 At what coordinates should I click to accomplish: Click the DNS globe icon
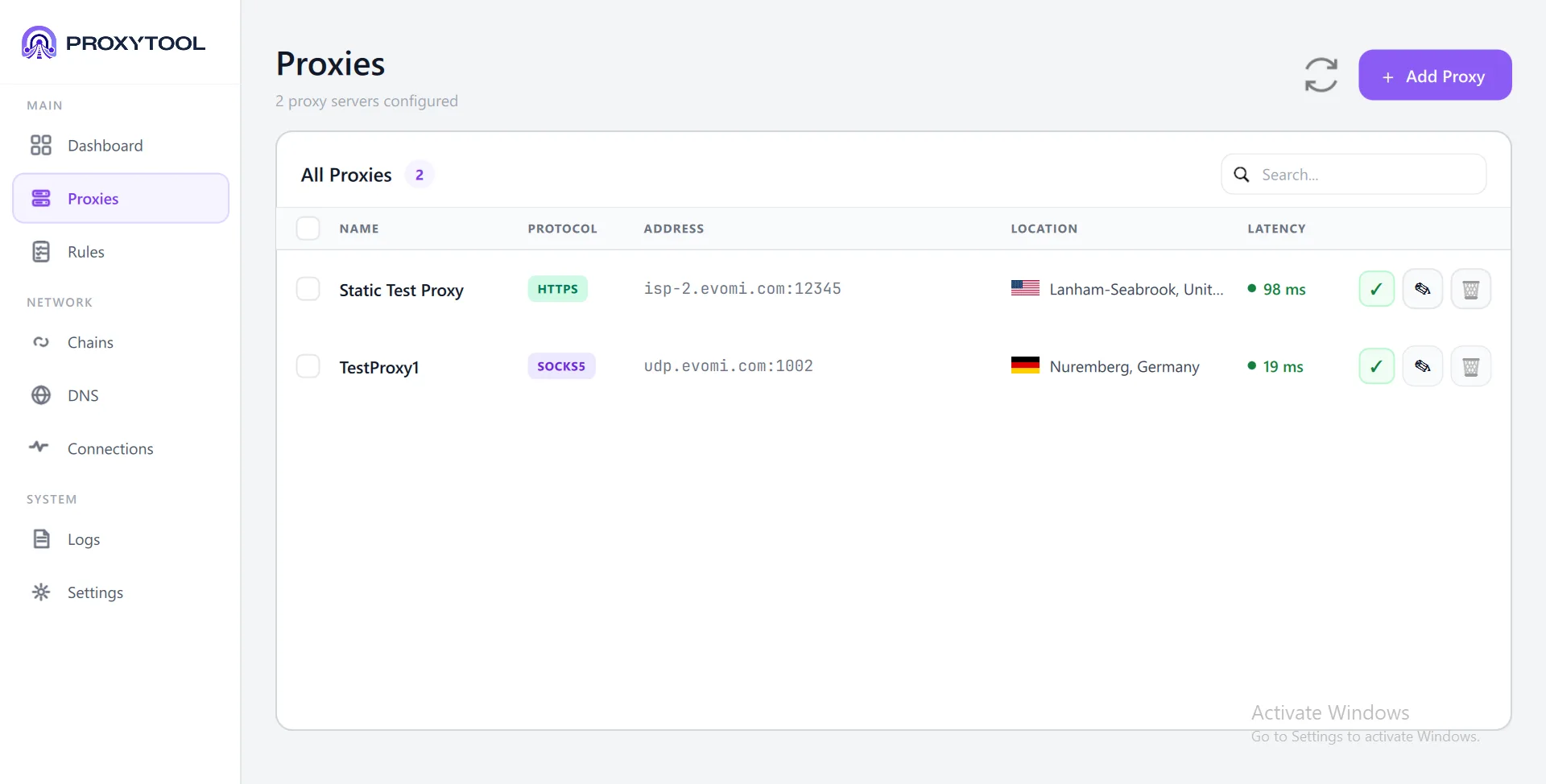click(41, 395)
